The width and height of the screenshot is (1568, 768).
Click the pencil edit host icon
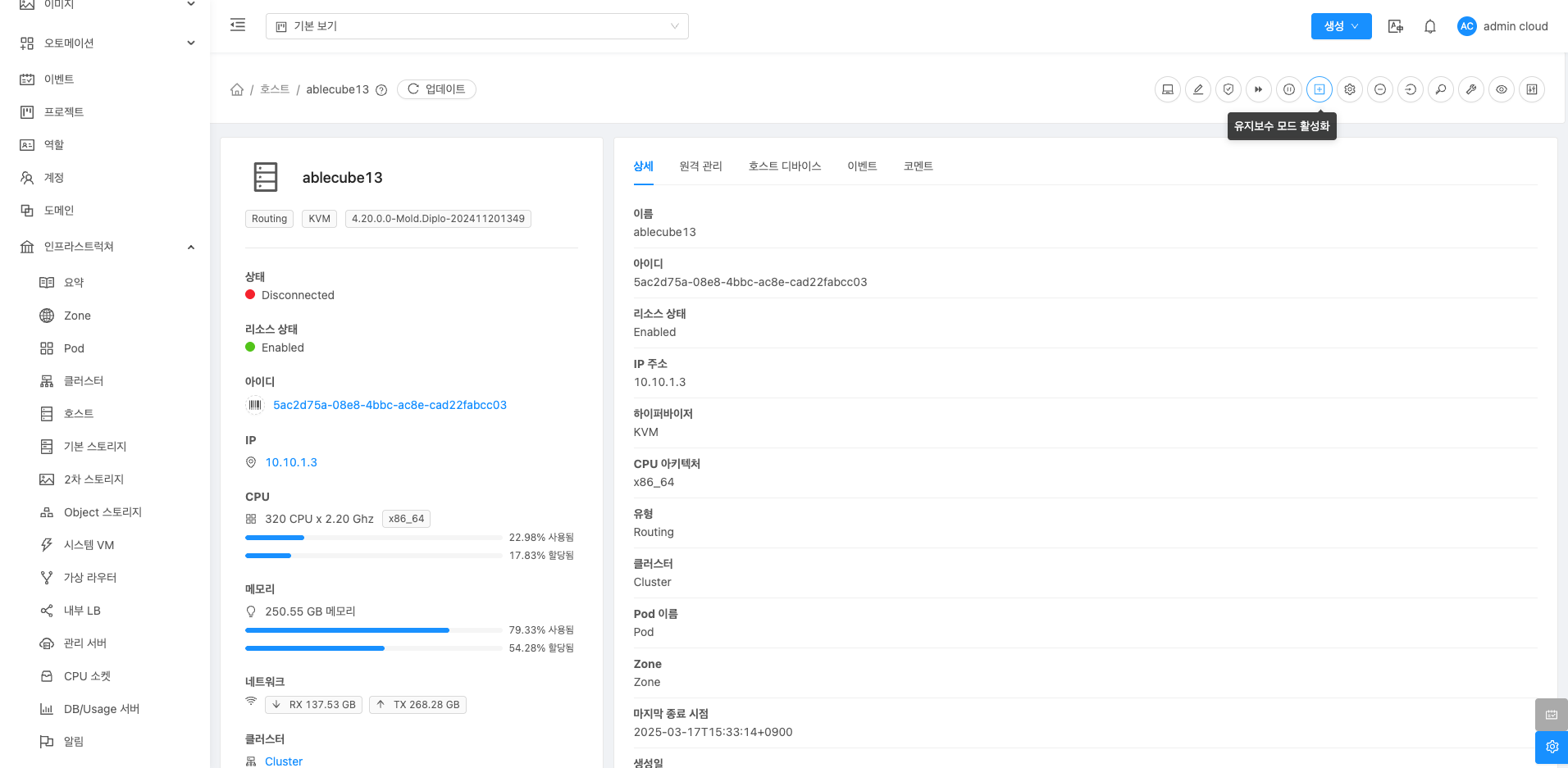tap(1197, 89)
